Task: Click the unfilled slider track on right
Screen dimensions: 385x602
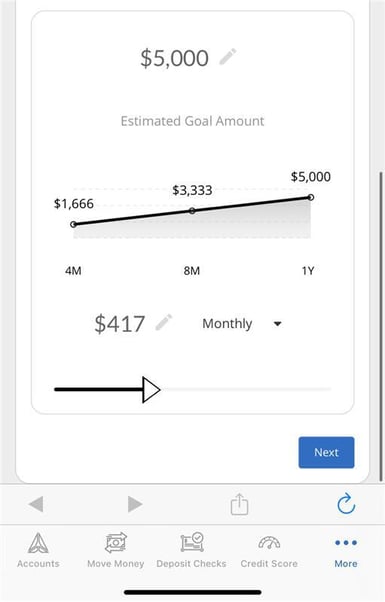Action: pyautogui.click(x=246, y=389)
